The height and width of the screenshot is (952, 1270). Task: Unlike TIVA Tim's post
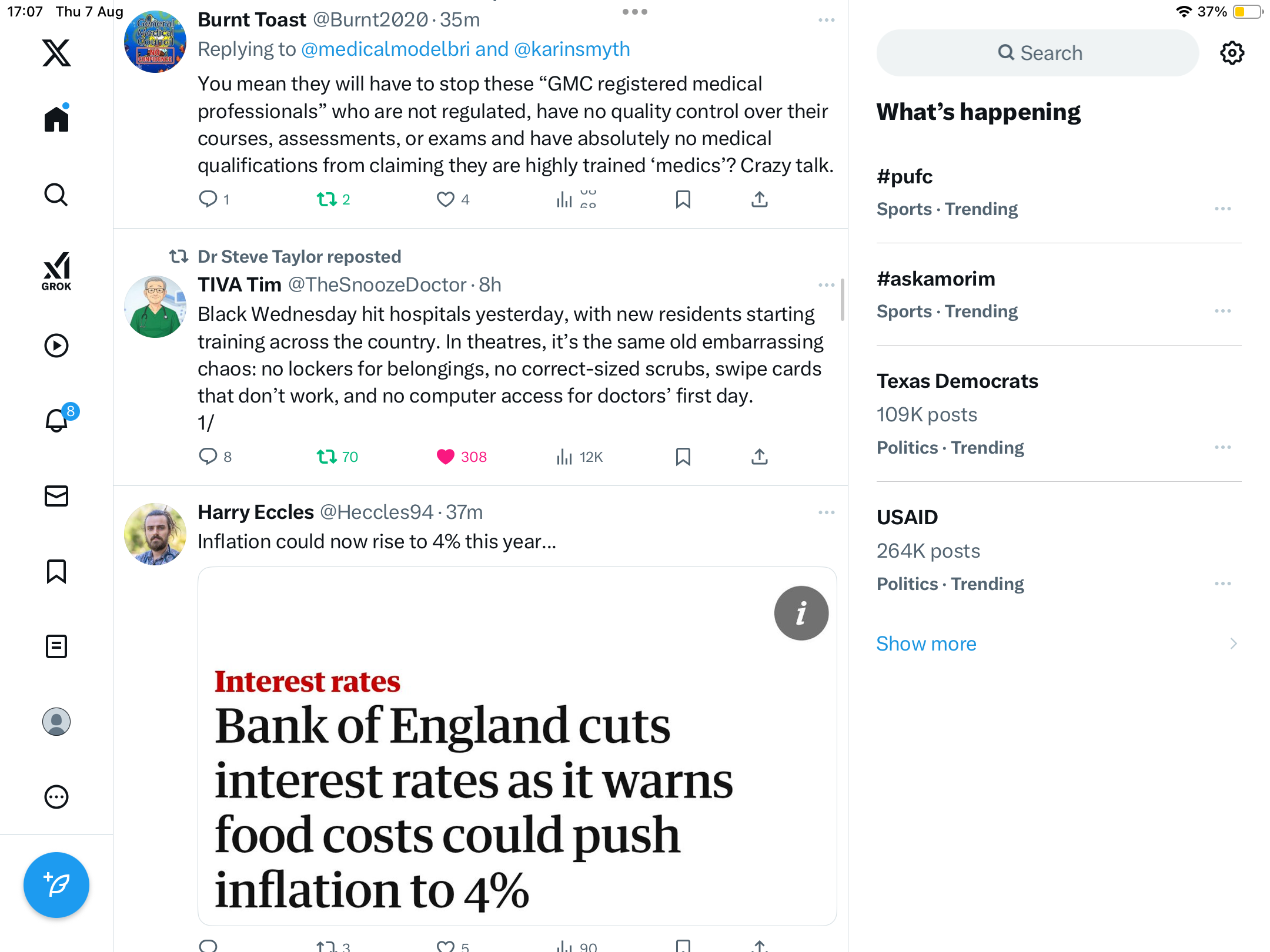tap(446, 457)
